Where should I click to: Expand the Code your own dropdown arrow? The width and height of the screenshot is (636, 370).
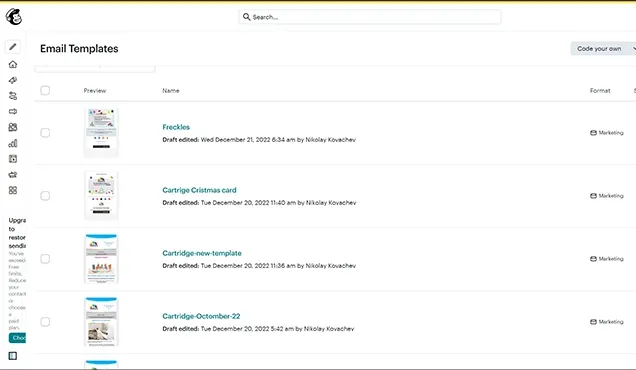click(x=633, y=49)
